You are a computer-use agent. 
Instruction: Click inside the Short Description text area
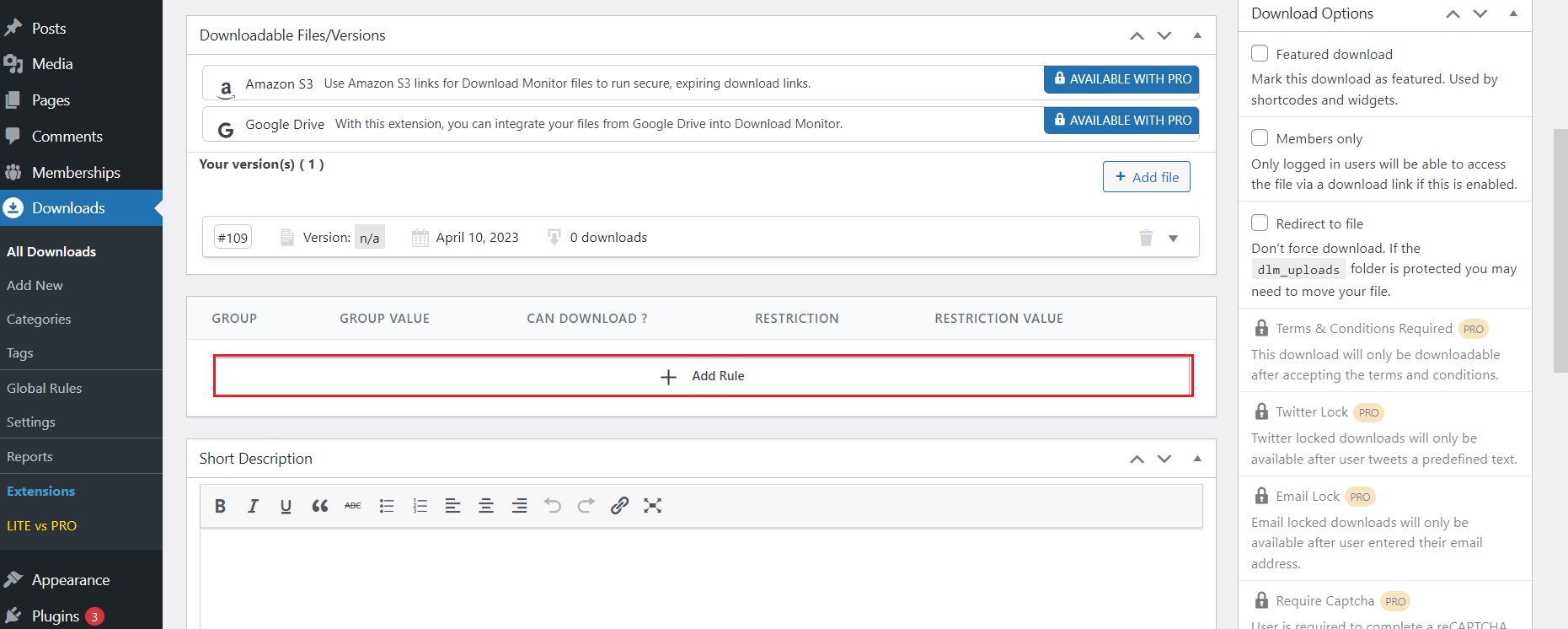(x=701, y=579)
